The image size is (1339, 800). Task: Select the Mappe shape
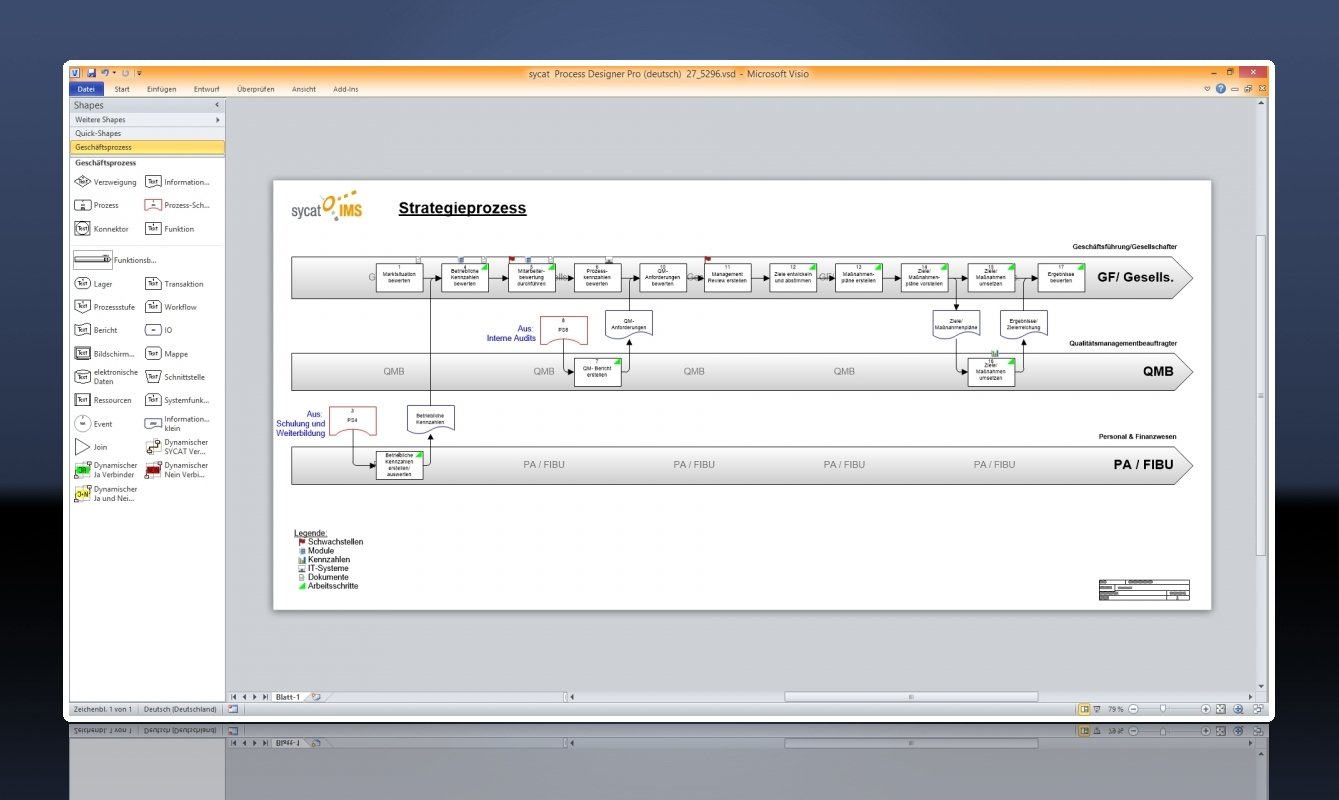[x=167, y=354]
